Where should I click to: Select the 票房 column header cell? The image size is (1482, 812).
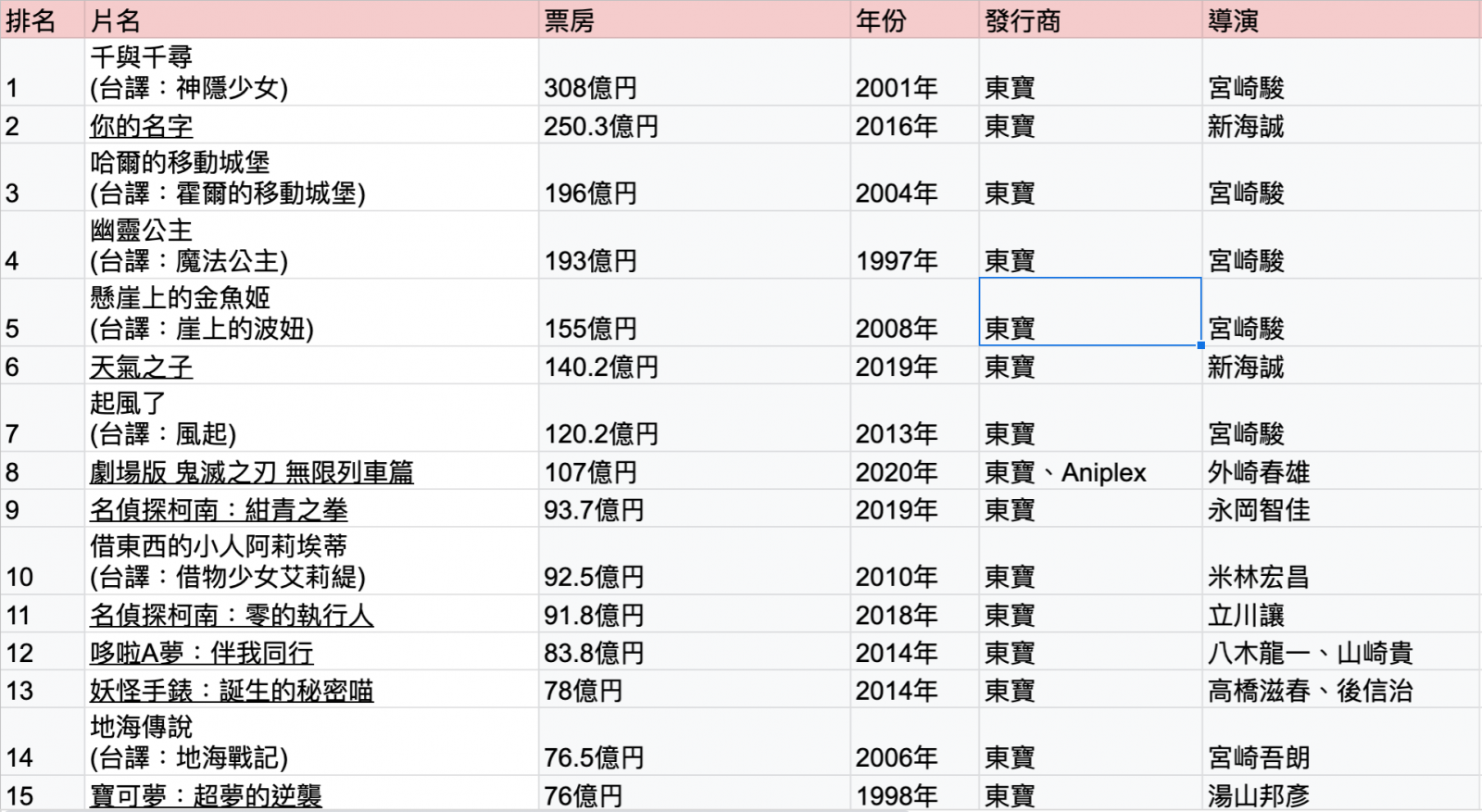tap(695, 20)
